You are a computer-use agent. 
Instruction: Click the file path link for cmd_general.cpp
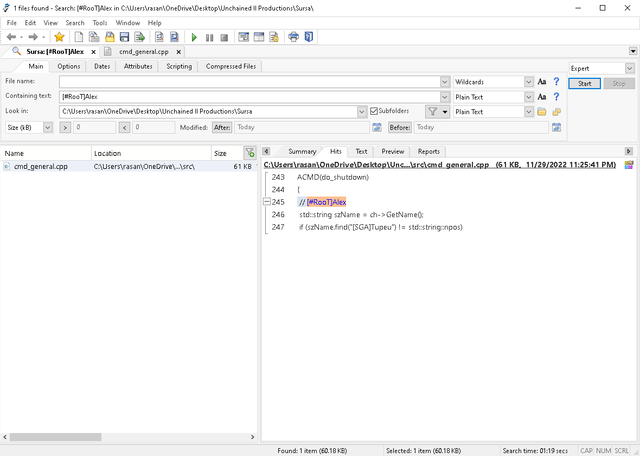pyautogui.click(x=440, y=165)
